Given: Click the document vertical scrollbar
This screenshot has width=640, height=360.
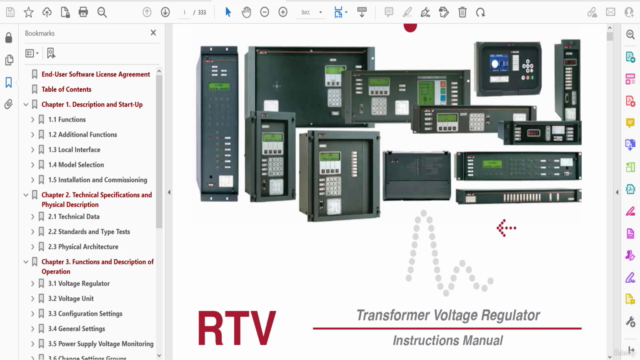Looking at the screenshot, I should coord(610,36).
